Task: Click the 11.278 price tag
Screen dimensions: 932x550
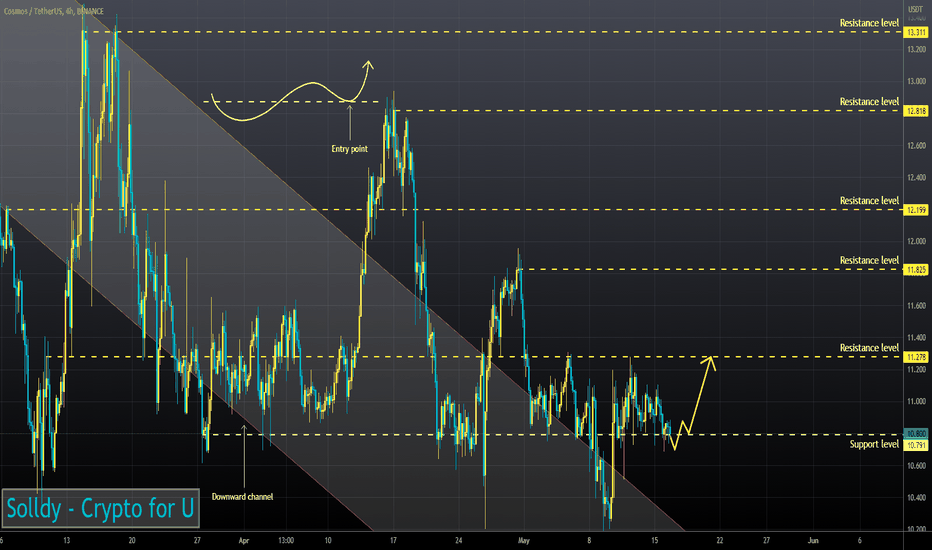Action: (x=915, y=357)
